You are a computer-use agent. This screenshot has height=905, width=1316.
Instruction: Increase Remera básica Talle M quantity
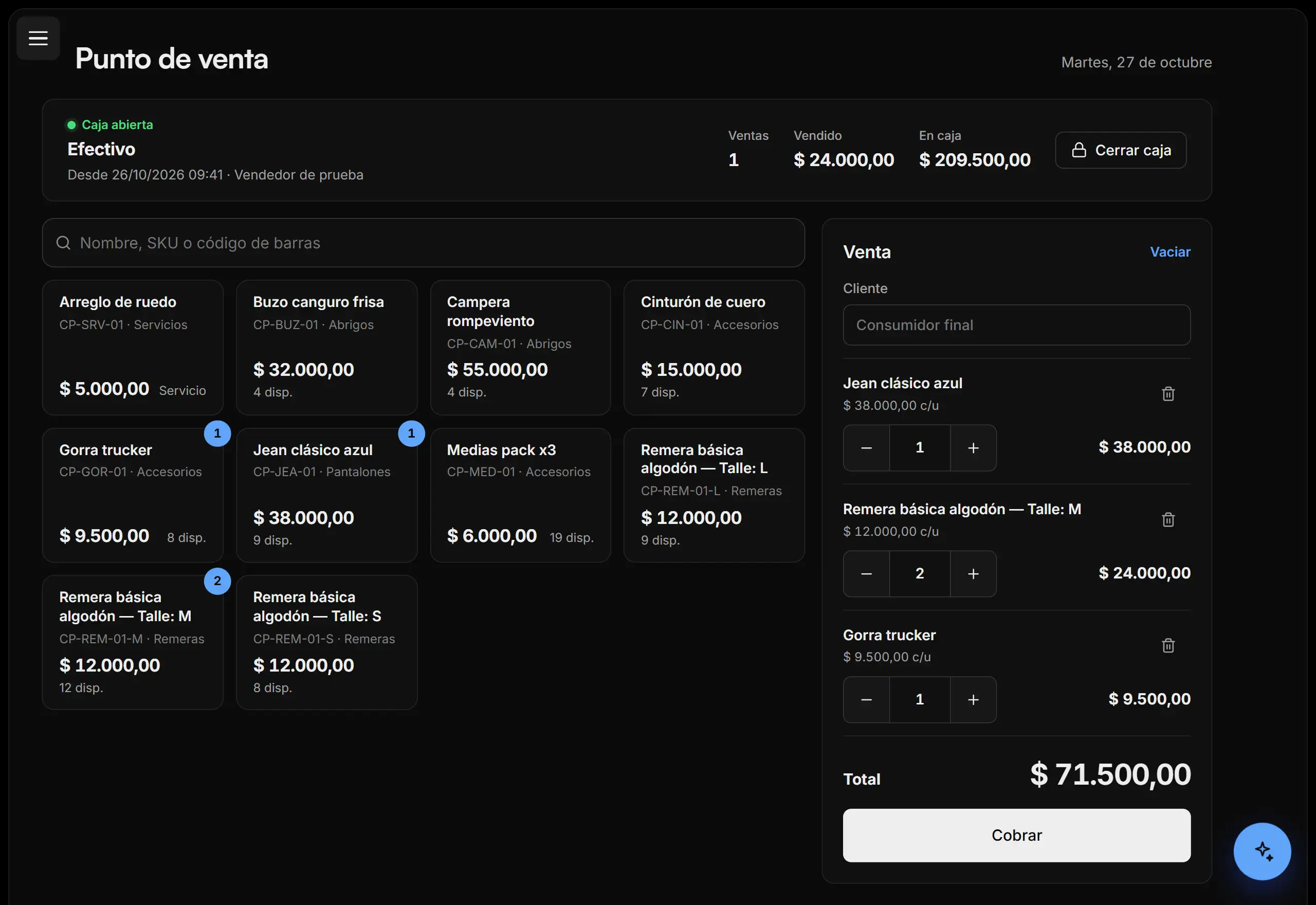pos(973,574)
